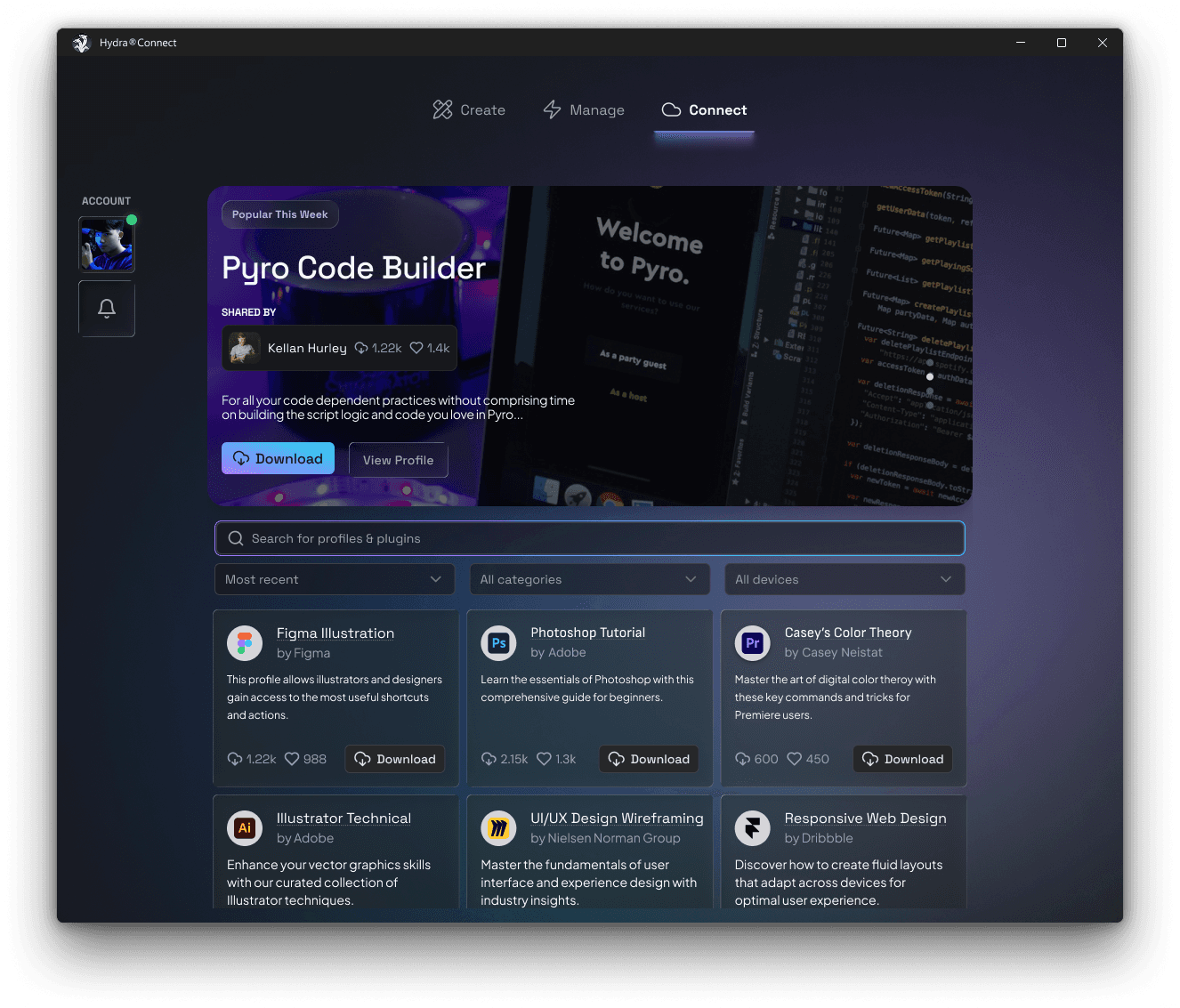The image size is (1180, 1008).
Task: Click the Miro icon on UI/UX Design
Action: [x=498, y=827]
